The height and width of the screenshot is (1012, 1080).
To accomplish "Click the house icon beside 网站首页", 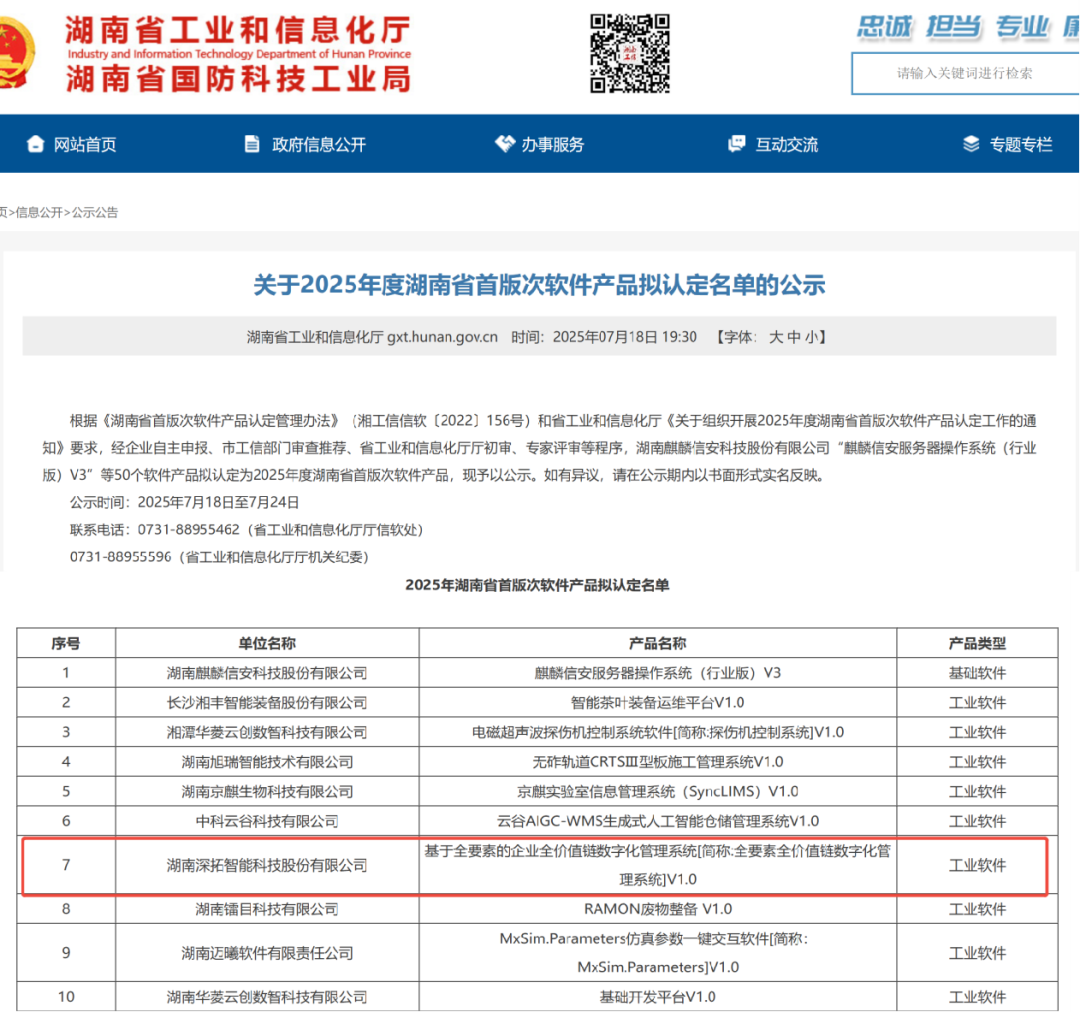I will pos(36,144).
